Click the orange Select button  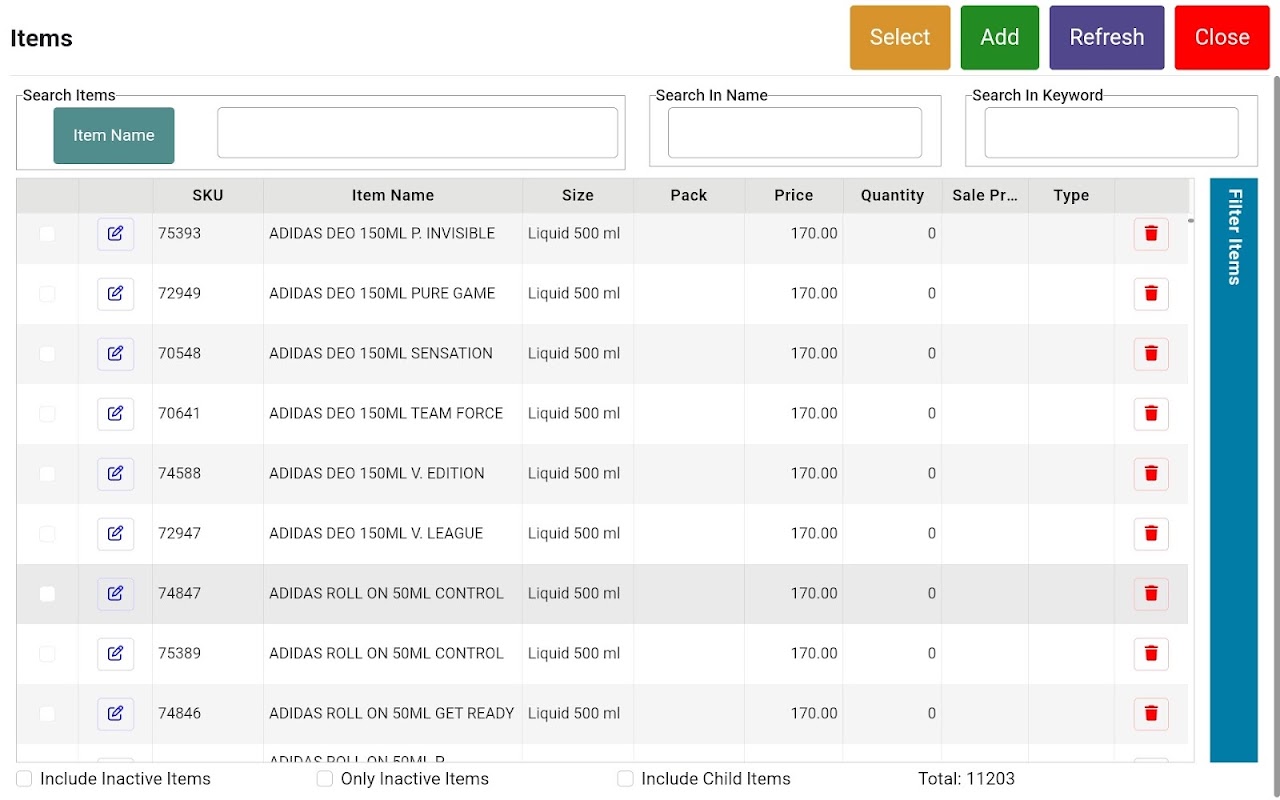pyautogui.click(x=900, y=38)
